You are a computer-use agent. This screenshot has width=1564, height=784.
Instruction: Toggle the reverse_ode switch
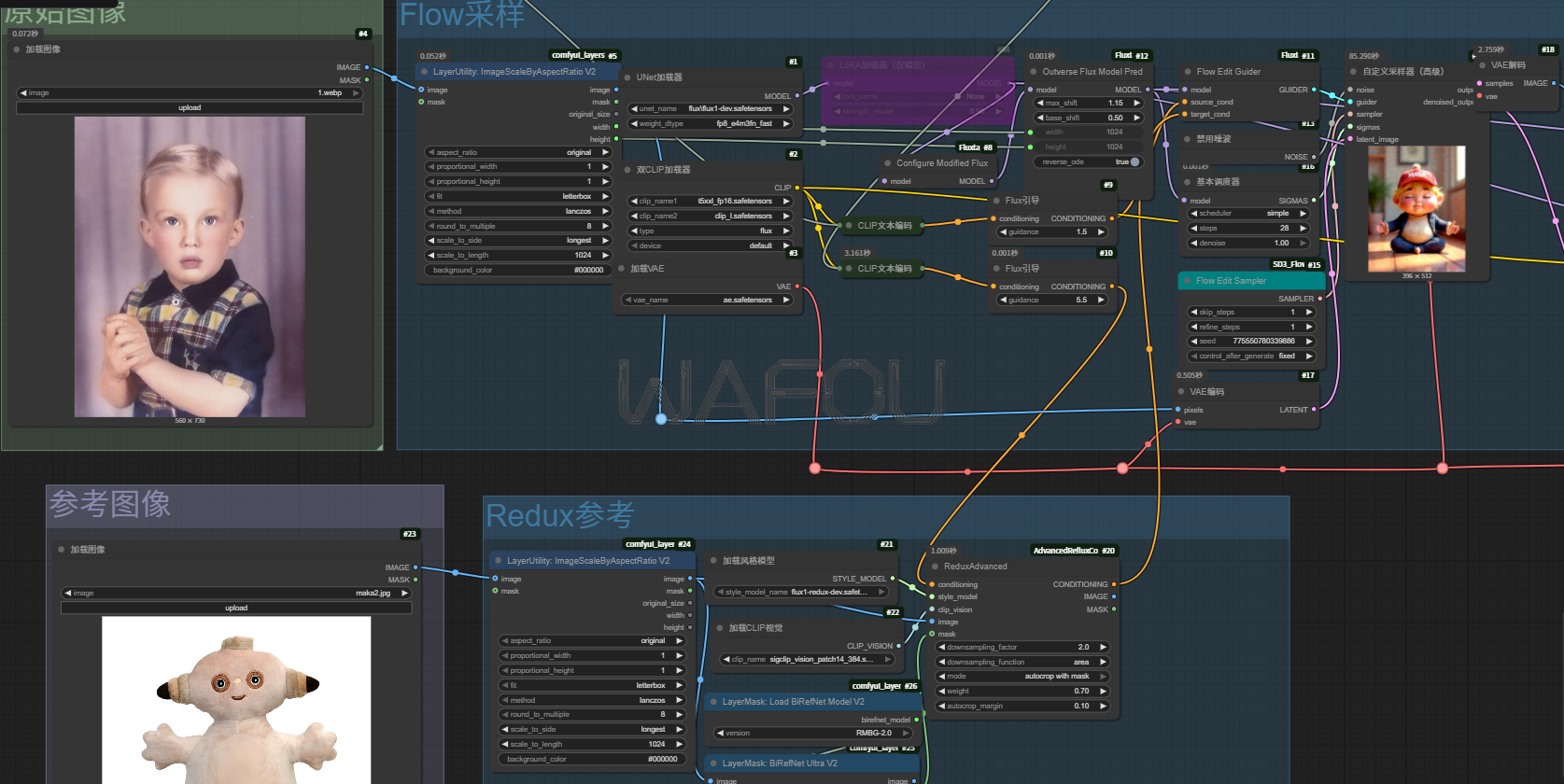point(1134,162)
